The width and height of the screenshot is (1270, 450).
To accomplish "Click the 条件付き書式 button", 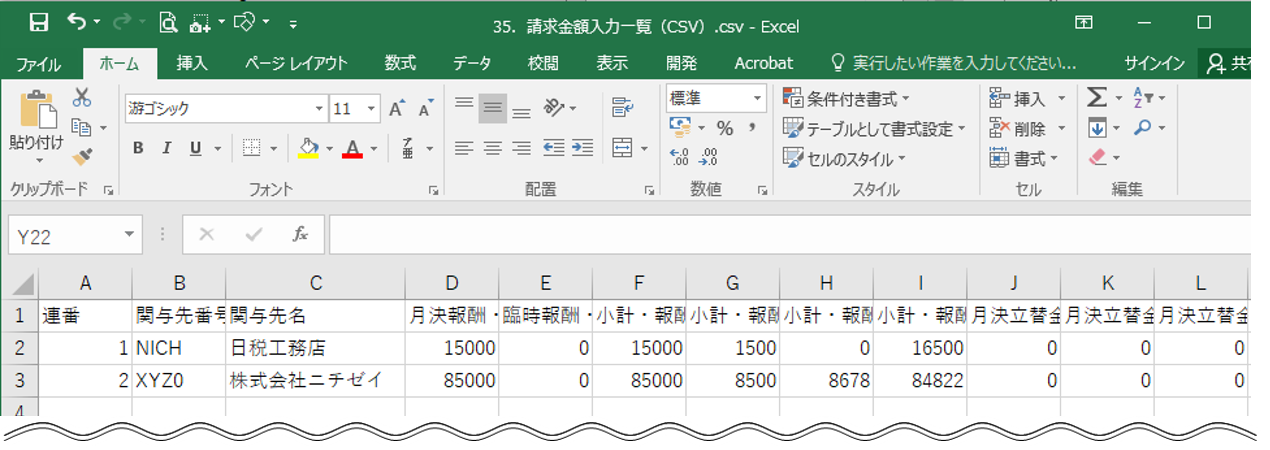I will 846,98.
